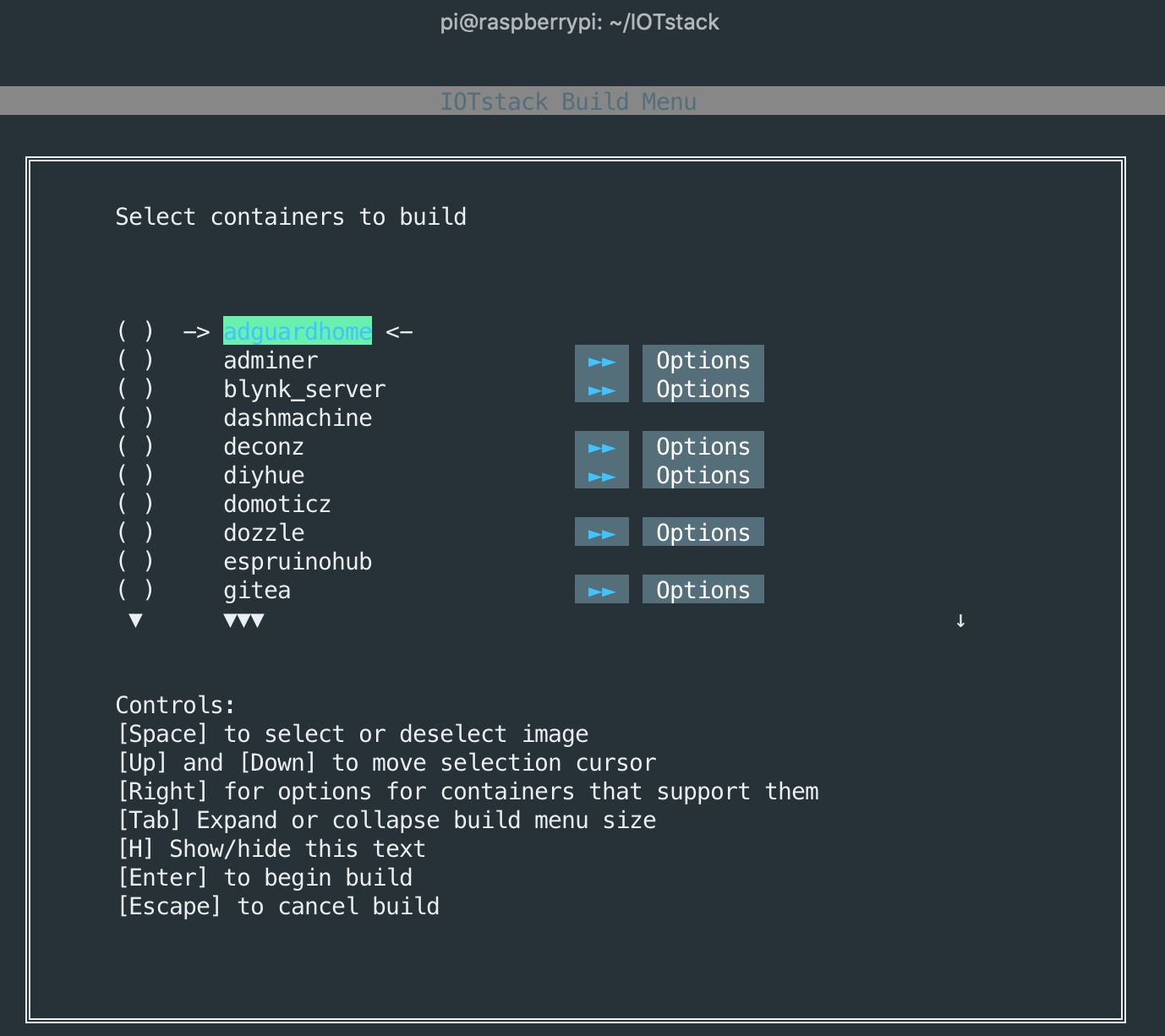1165x1036 pixels.
Task: Click the single down-triangle under the checkboxes
Action: (135, 621)
